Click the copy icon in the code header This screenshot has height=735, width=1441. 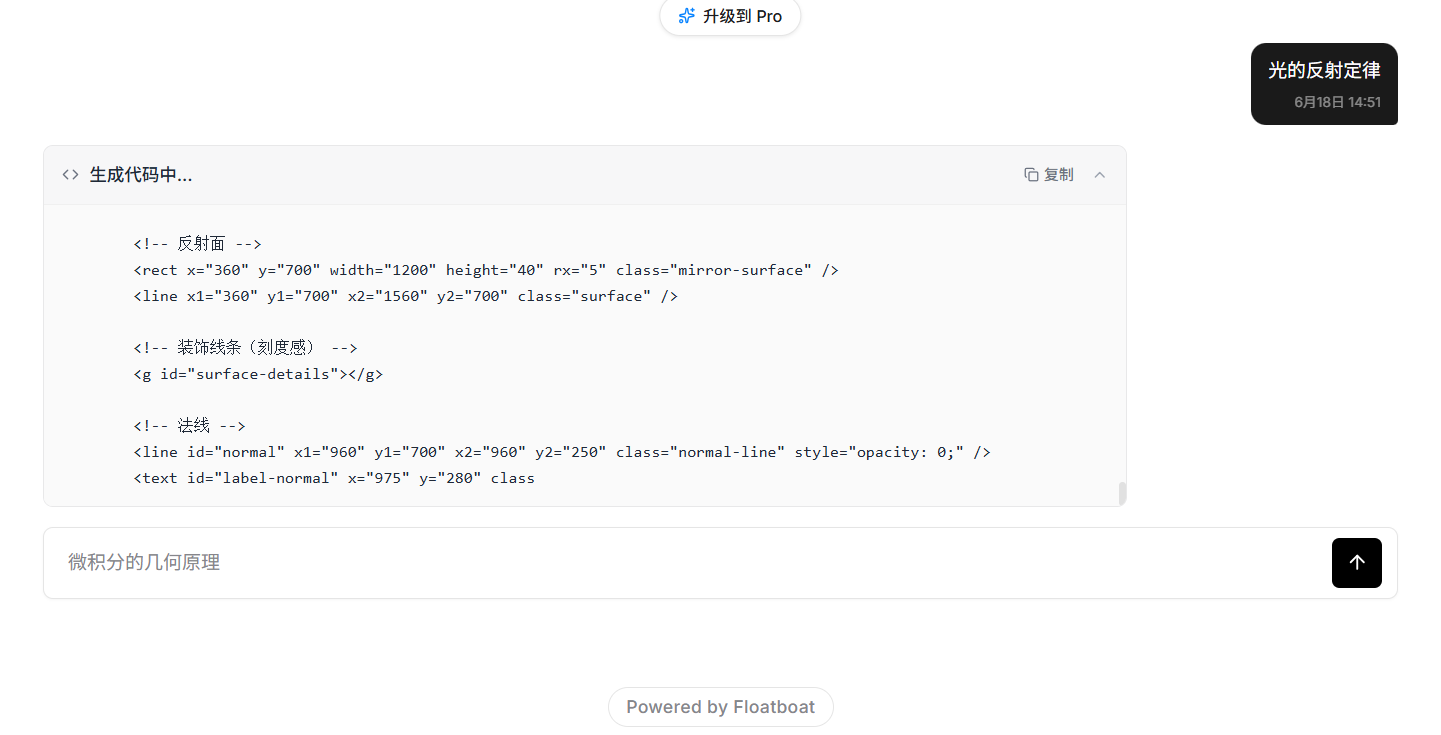1031,175
